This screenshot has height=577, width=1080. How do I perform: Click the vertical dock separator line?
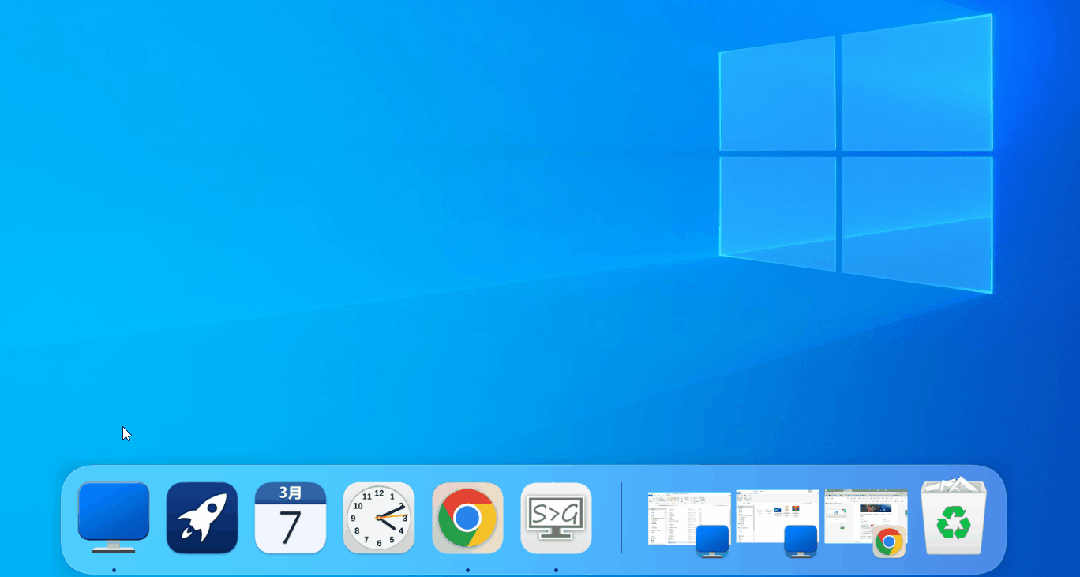tap(621, 517)
